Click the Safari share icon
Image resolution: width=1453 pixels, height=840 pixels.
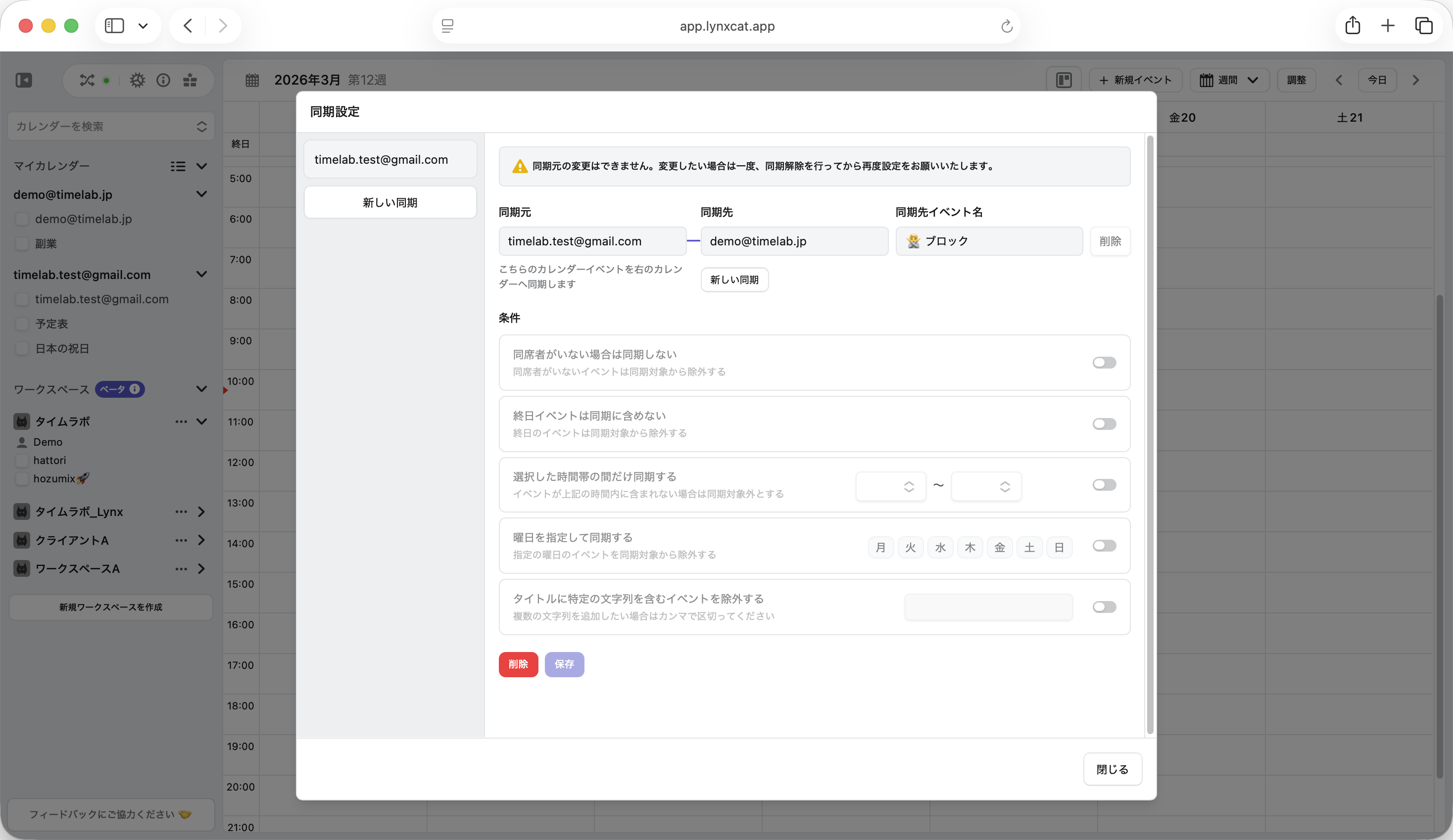click(x=1353, y=26)
